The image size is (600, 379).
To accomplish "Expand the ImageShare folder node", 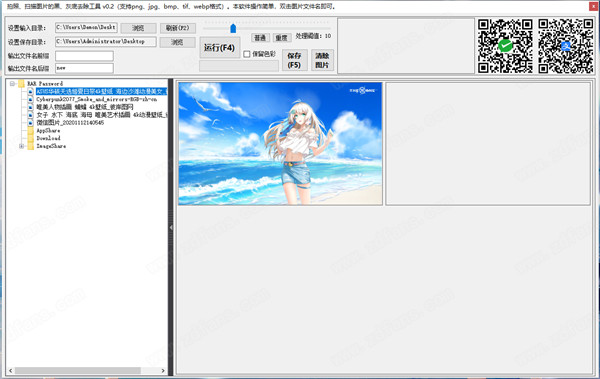I will coord(21,146).
